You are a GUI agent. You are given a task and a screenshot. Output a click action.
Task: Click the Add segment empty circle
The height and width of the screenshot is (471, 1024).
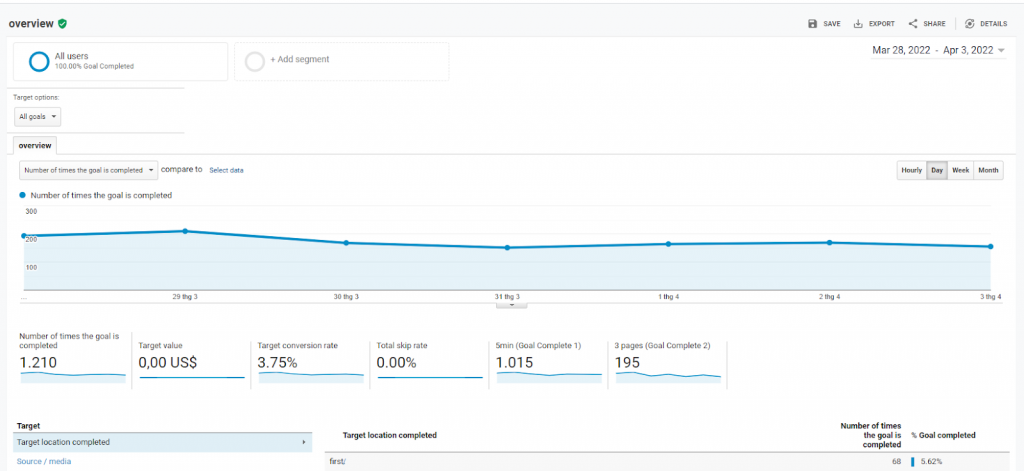coord(255,61)
